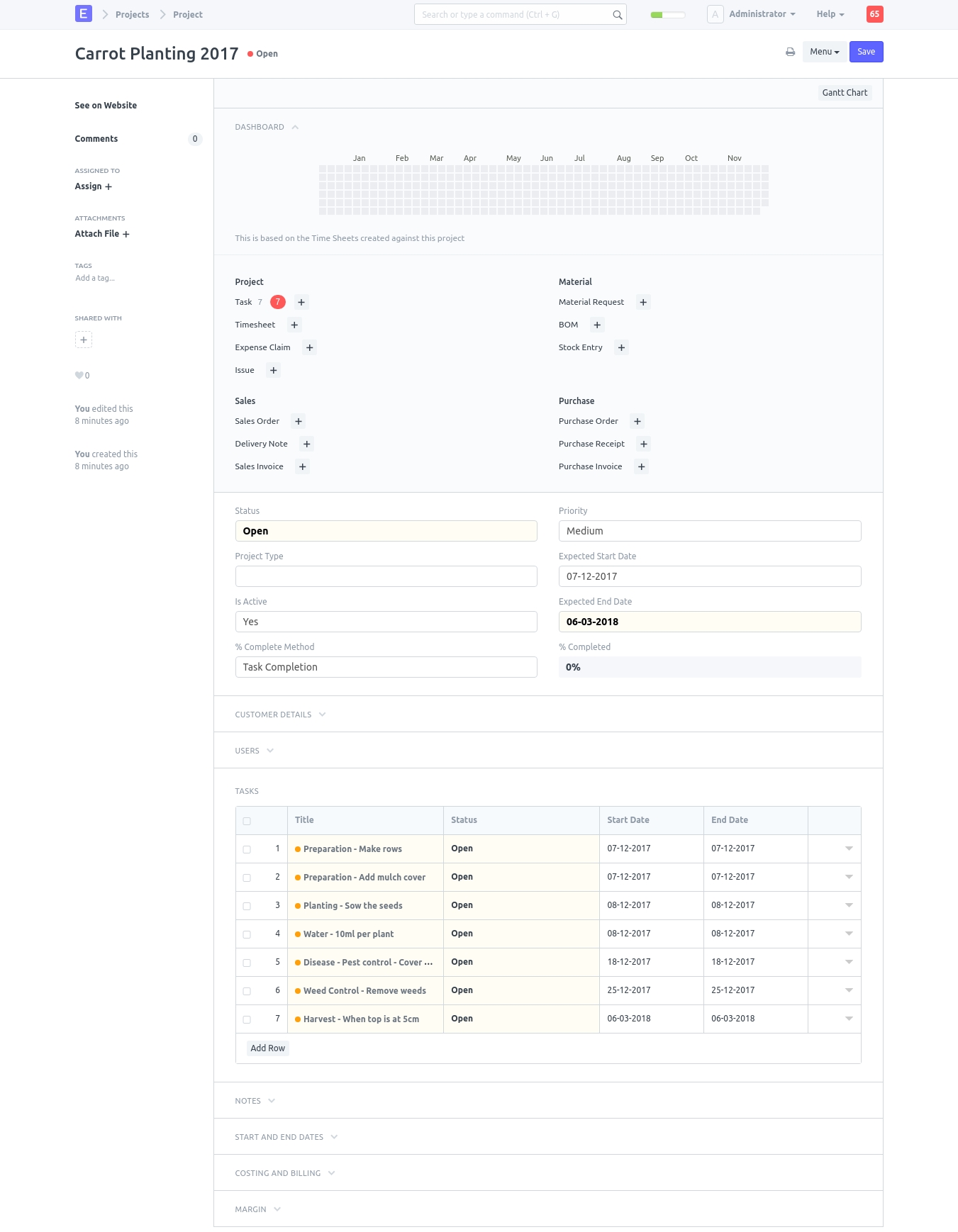
Task: Click the Shared With plus box
Action: pos(84,340)
